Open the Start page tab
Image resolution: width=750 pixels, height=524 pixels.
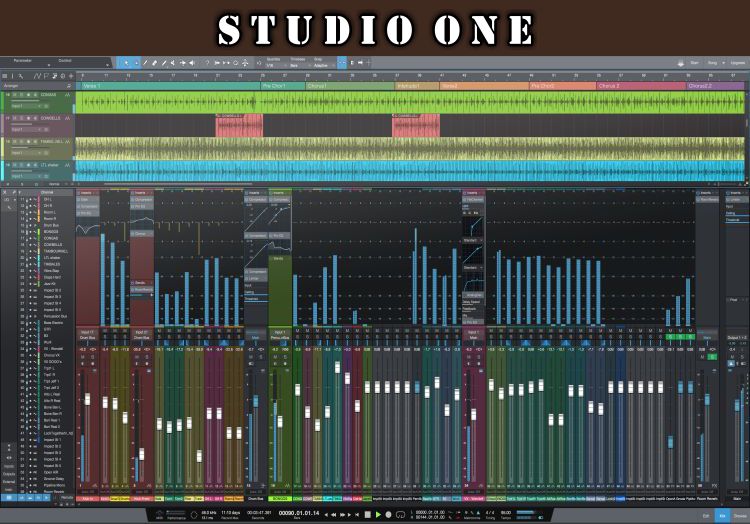694,63
